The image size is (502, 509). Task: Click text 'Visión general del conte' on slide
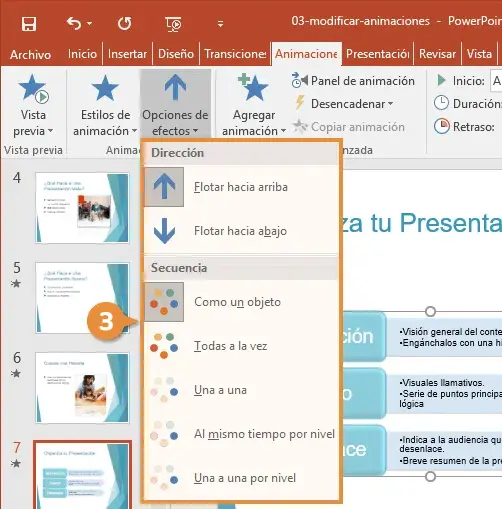[451, 332]
